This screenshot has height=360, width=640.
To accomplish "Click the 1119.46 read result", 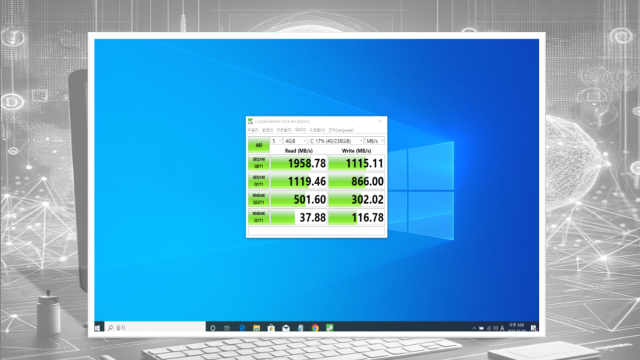I will [x=299, y=181].
